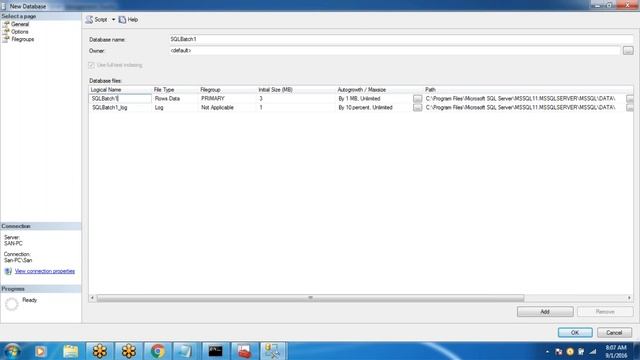Click the Path column header

tap(528, 89)
